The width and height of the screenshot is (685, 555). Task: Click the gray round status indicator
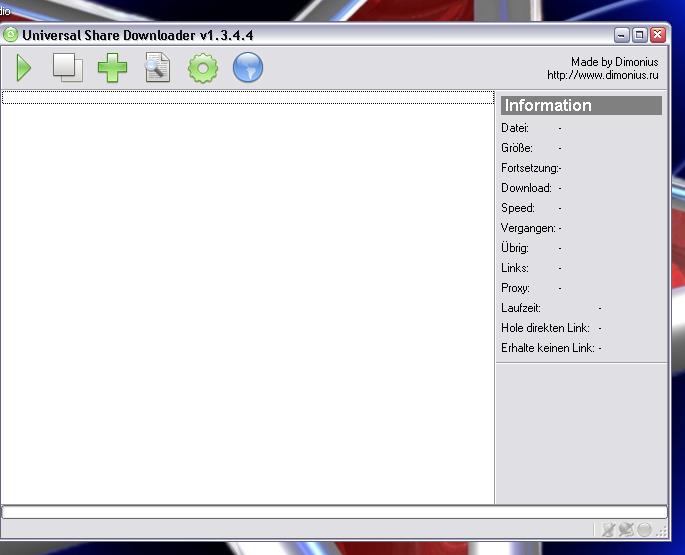tap(644, 530)
